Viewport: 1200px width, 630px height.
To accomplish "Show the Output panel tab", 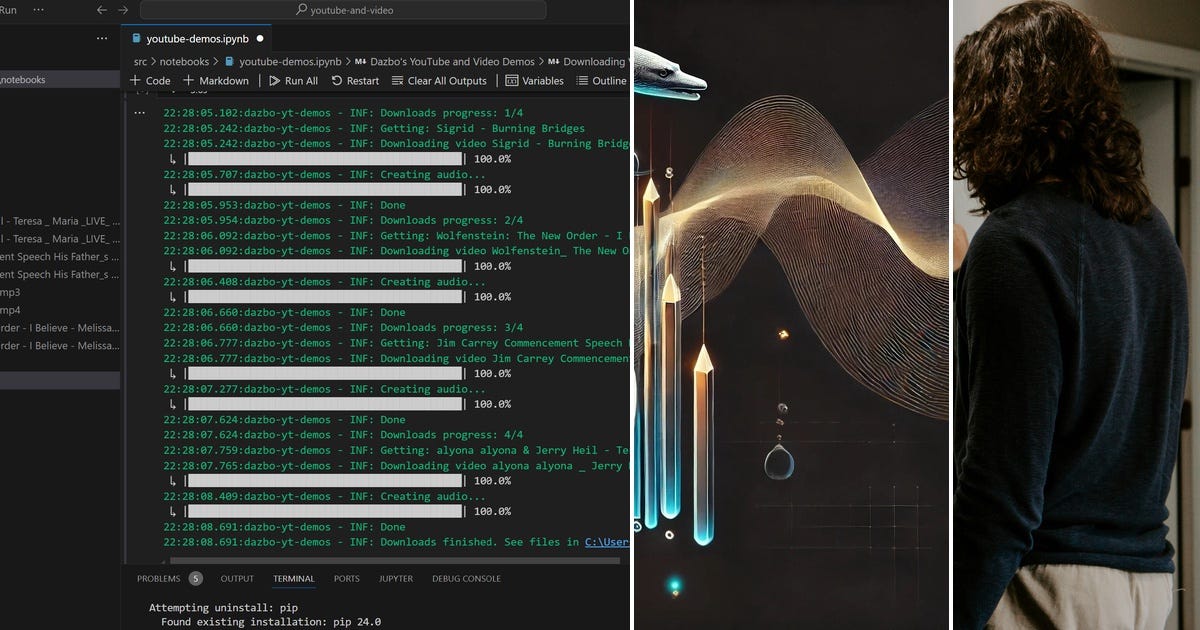I will point(237,578).
